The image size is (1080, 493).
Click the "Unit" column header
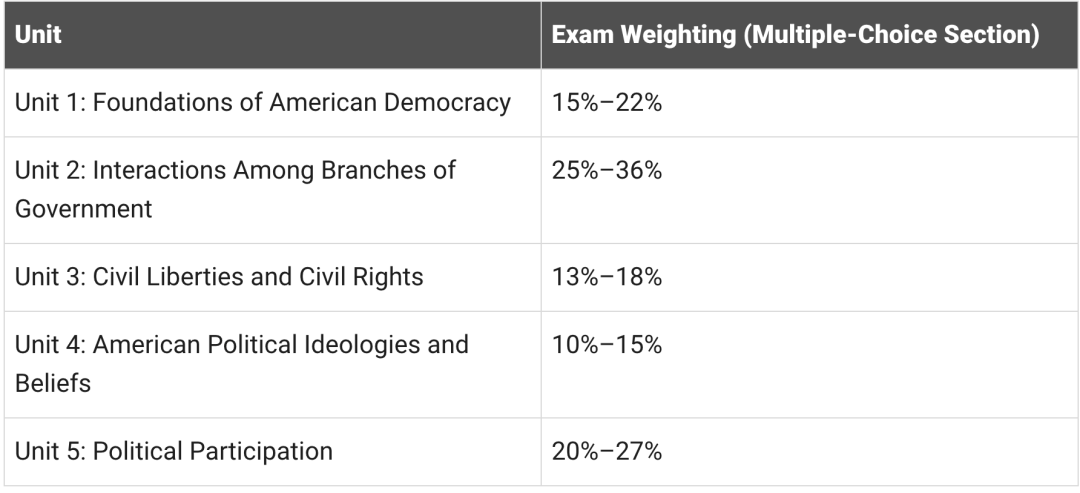pos(38,34)
